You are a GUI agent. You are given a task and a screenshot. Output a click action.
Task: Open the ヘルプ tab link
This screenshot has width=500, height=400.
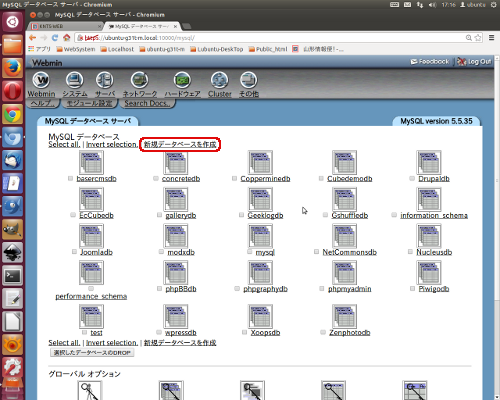coord(42,103)
